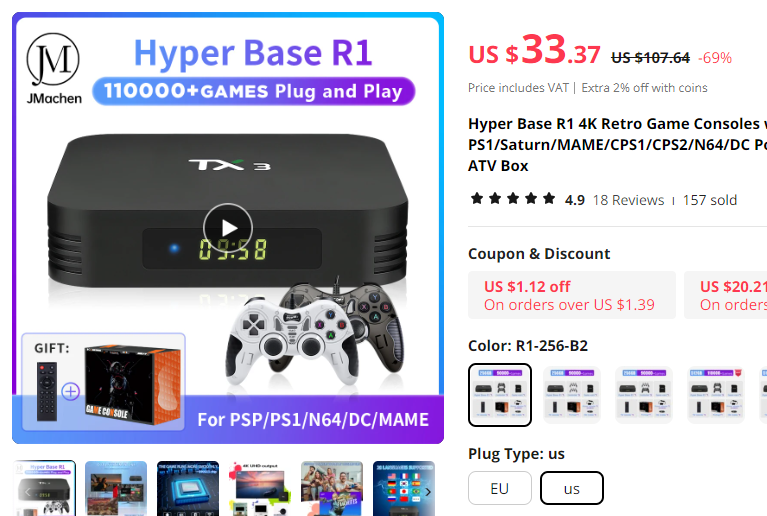The height and width of the screenshot is (516, 767).
Task: Open the game running chip thumbnail
Action: [188, 488]
